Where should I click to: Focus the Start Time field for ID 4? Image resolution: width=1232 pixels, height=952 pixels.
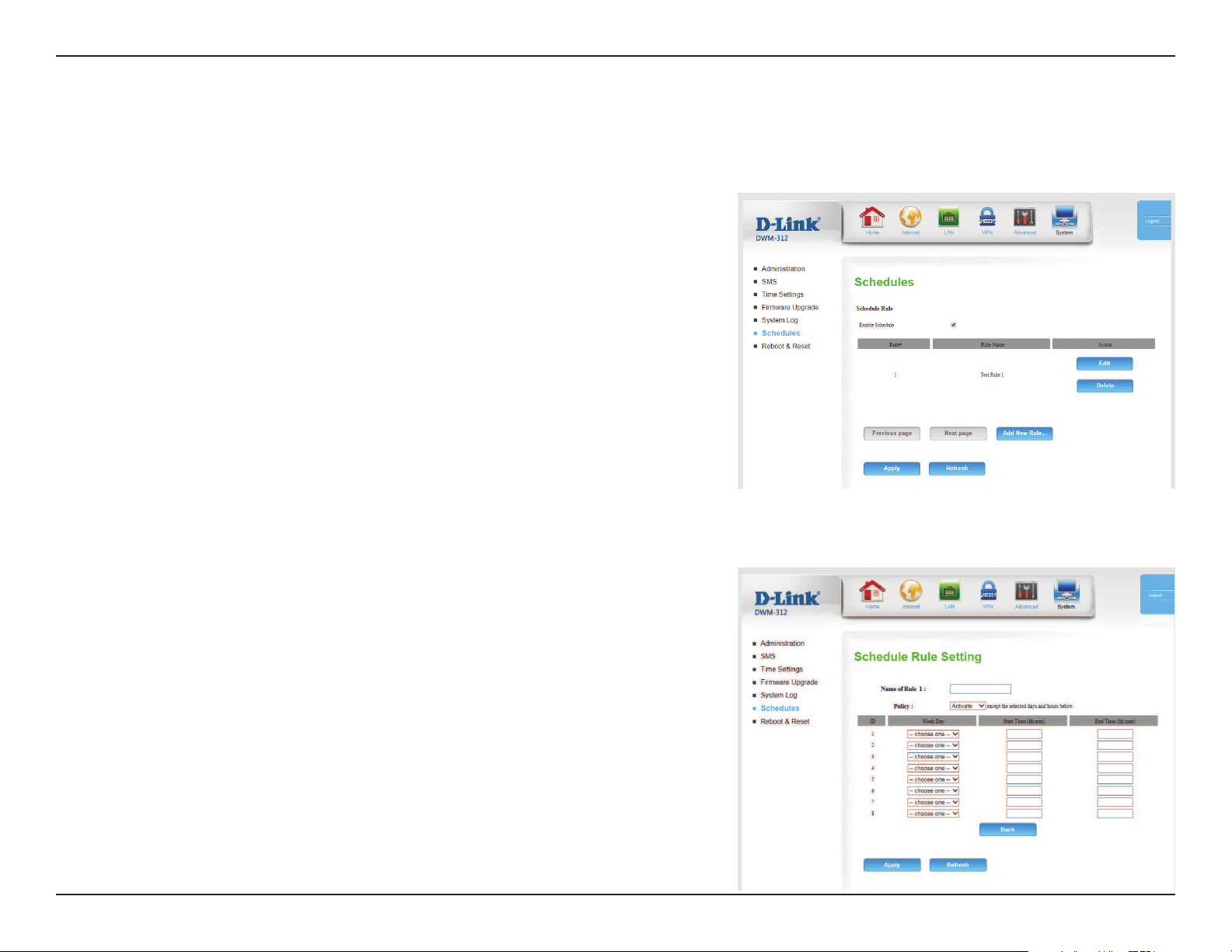tap(1024, 768)
